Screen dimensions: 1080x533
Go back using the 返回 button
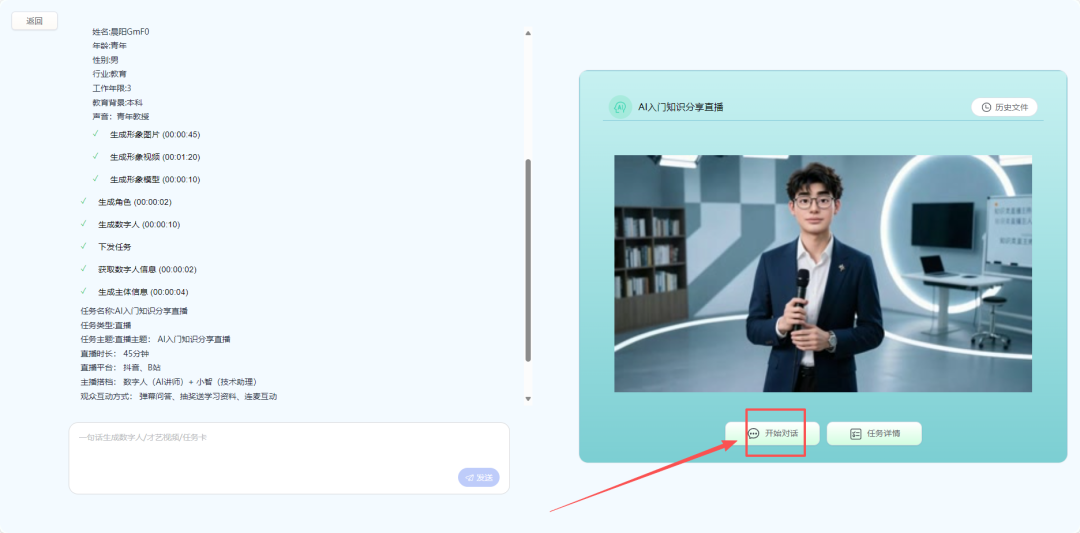point(35,21)
